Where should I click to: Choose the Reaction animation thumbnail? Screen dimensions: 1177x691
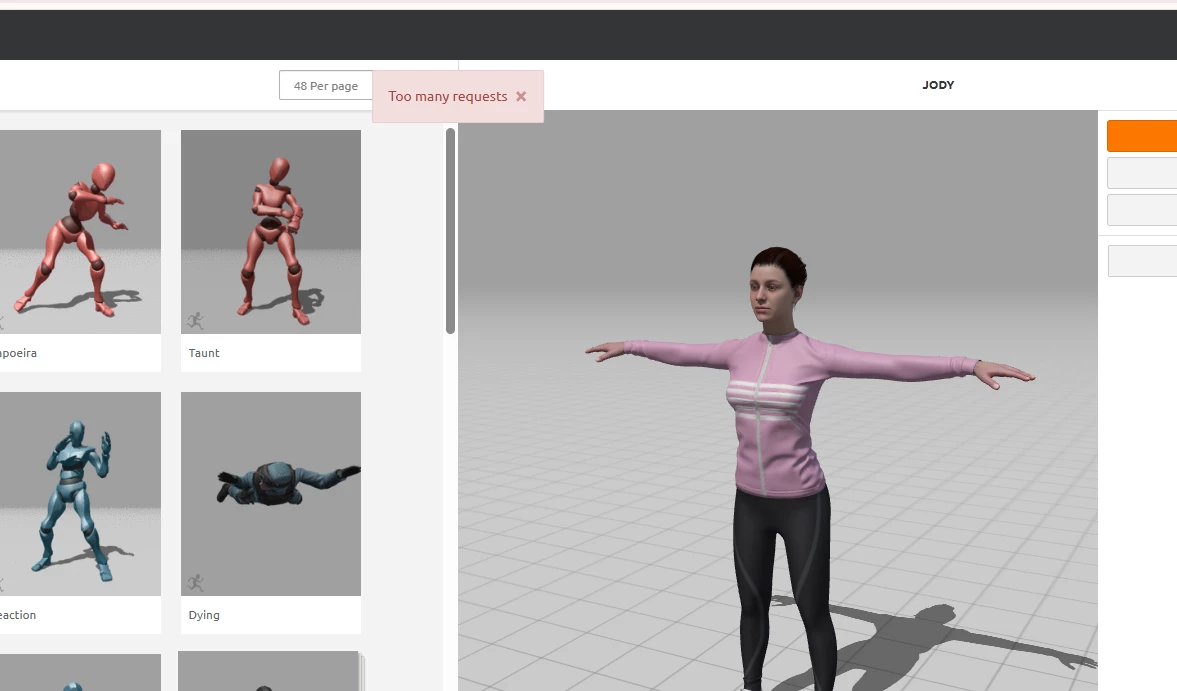[x=80, y=494]
